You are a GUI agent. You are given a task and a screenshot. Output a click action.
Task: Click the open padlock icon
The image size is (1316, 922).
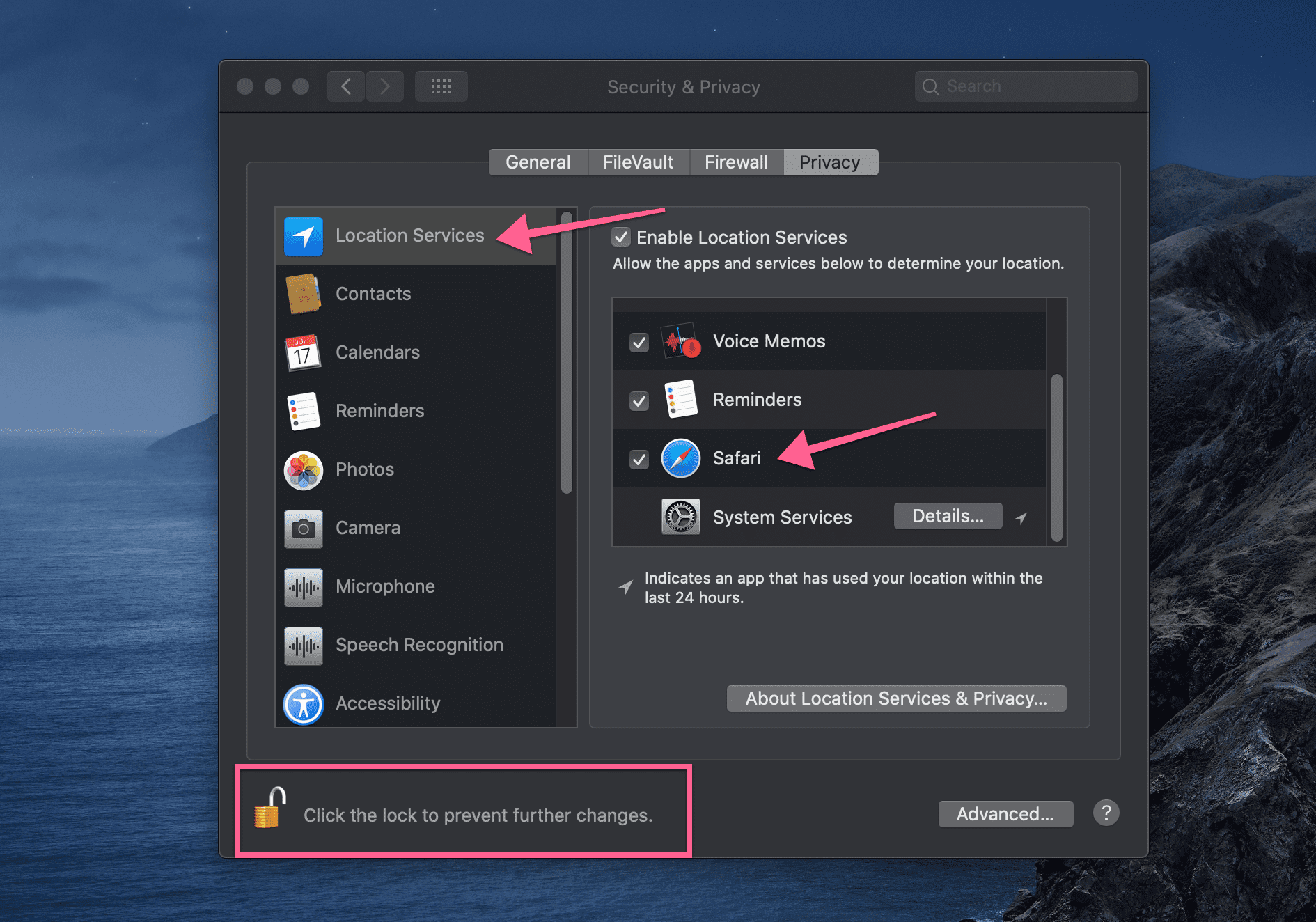point(269,808)
